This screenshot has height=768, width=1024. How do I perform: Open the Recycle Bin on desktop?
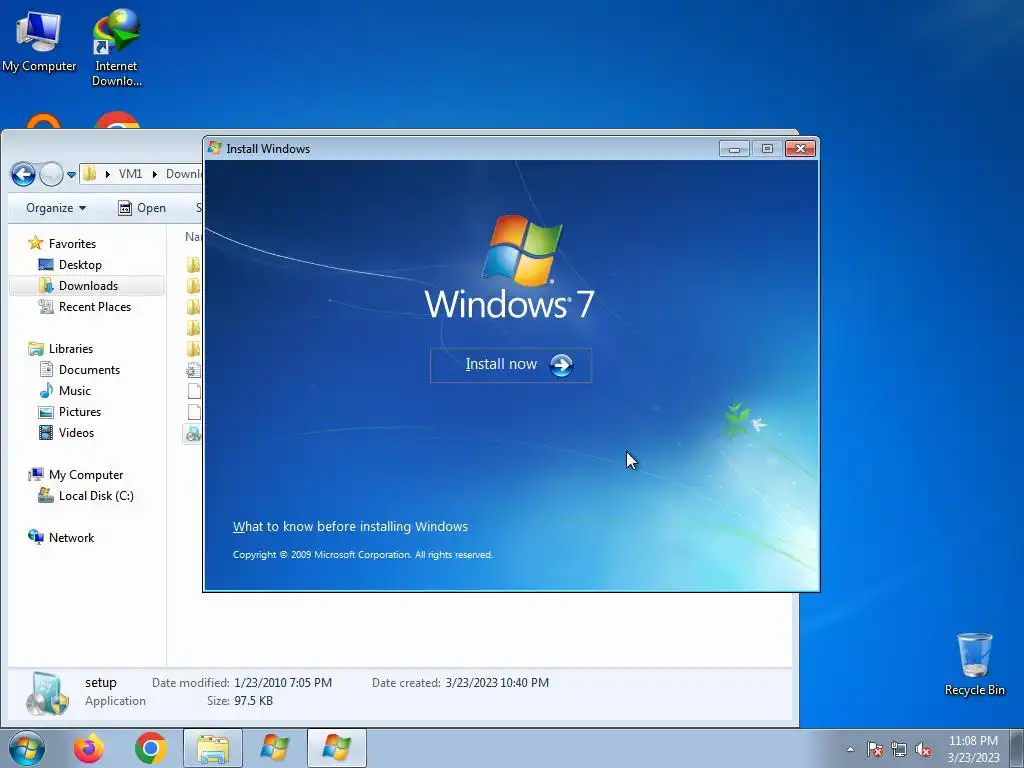coord(974,664)
